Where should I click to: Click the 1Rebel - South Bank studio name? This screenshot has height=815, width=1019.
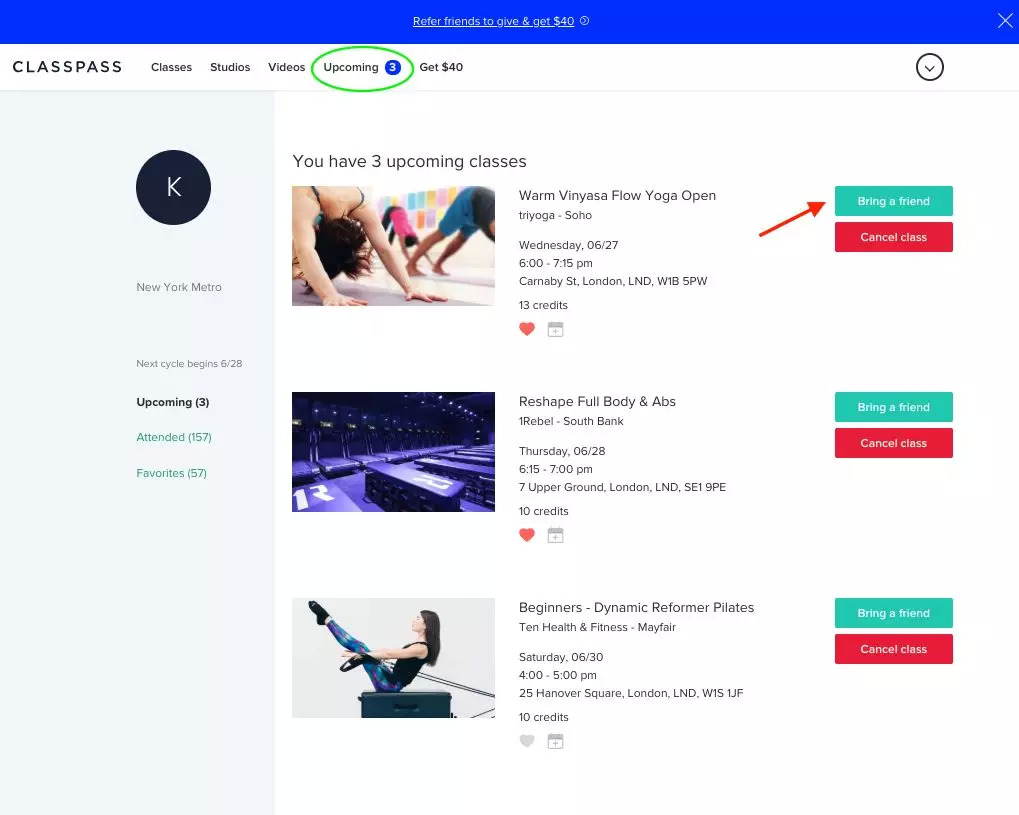571,421
